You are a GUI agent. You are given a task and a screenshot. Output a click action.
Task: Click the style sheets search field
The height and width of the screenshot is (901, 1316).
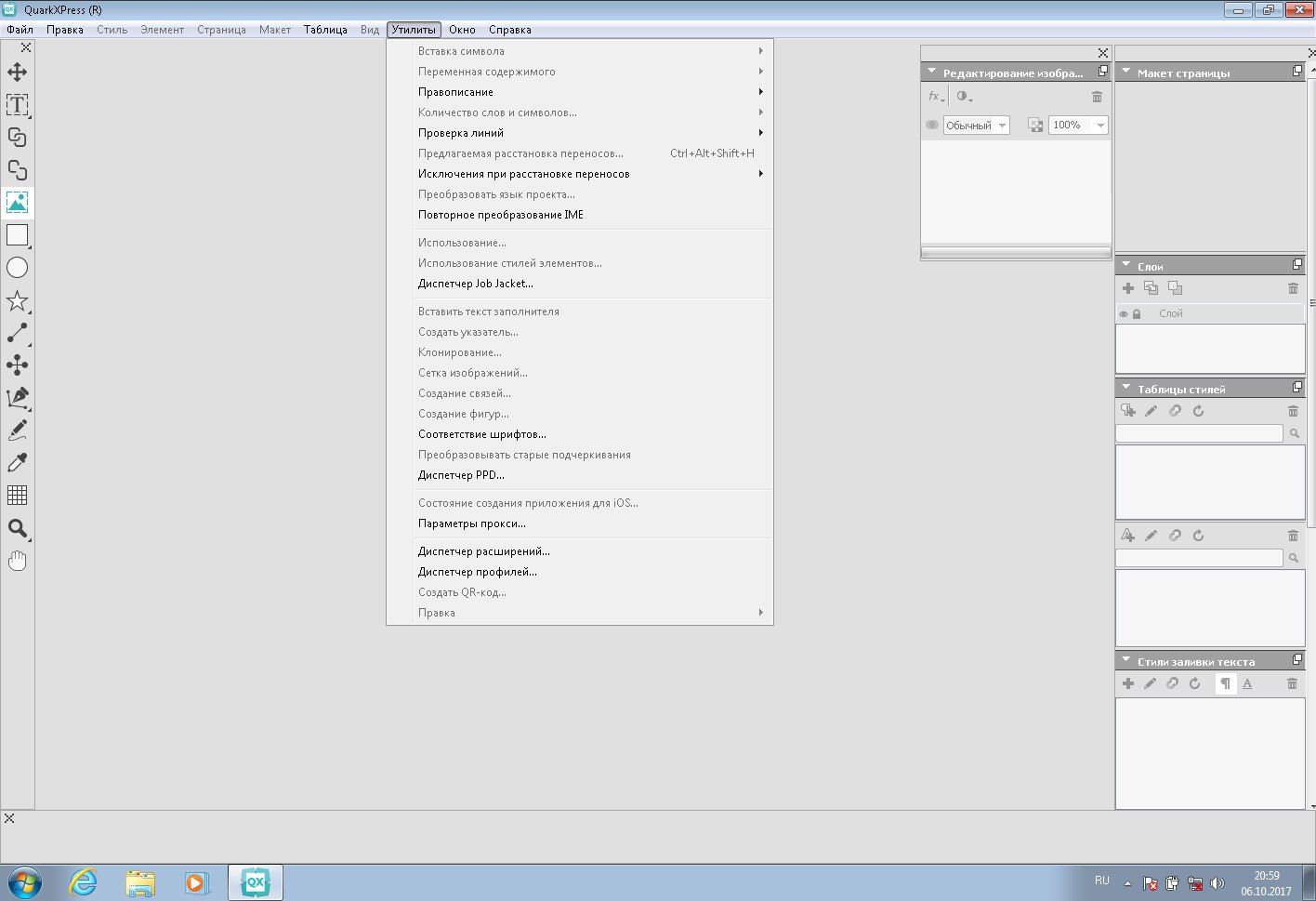1199,433
